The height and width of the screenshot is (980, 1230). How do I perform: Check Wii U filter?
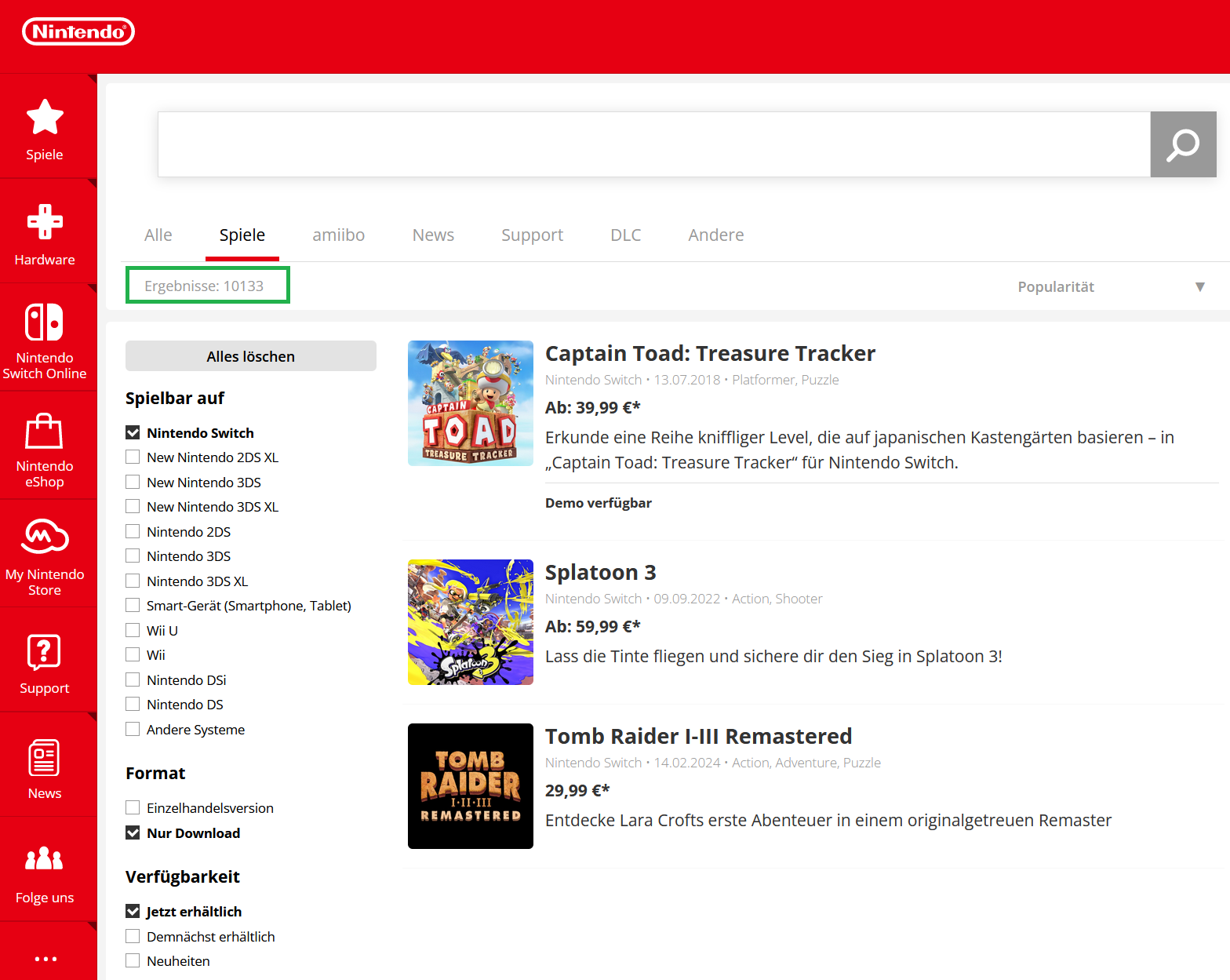point(133,630)
